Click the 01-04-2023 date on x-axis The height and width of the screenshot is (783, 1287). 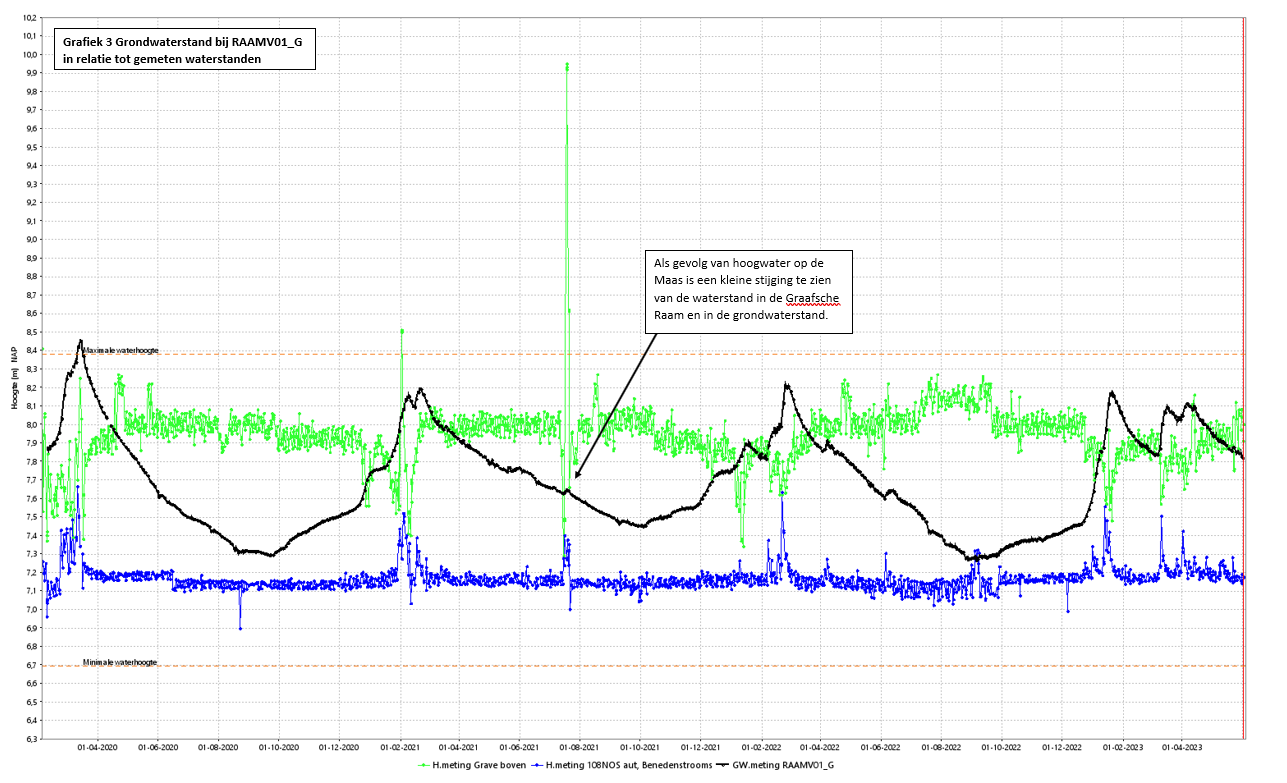click(1181, 747)
